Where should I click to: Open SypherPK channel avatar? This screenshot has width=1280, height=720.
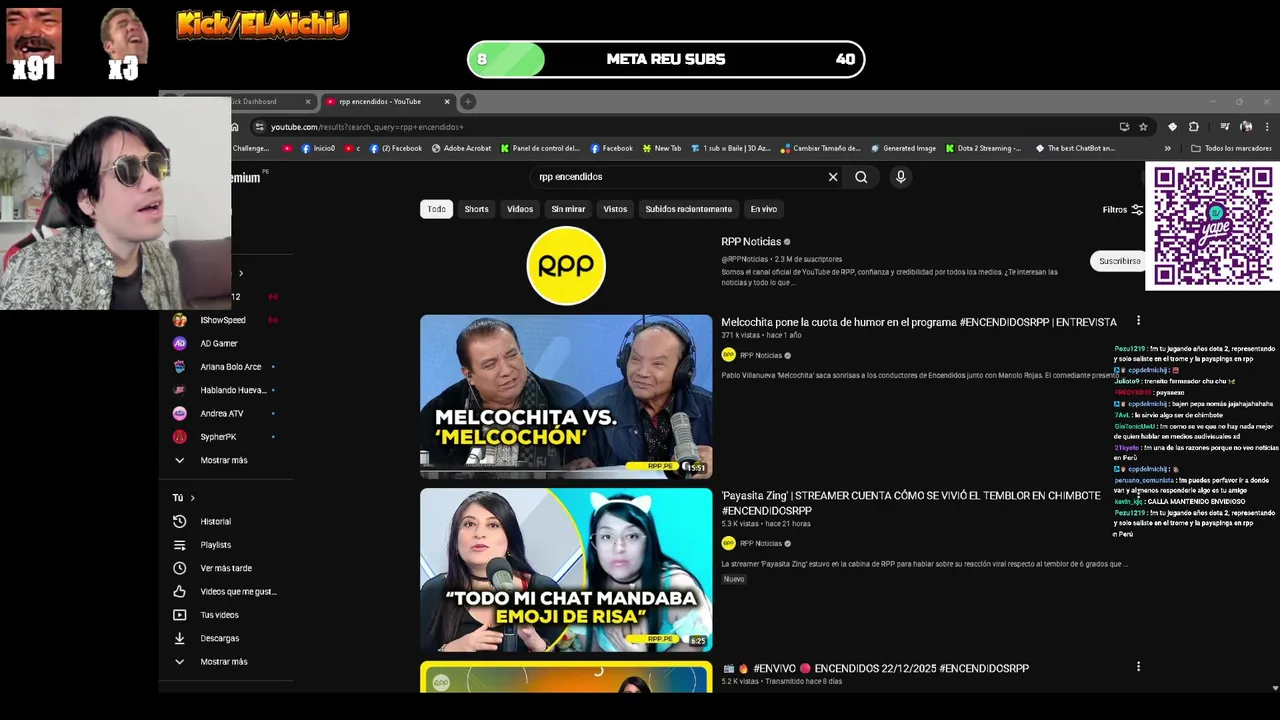(x=180, y=437)
